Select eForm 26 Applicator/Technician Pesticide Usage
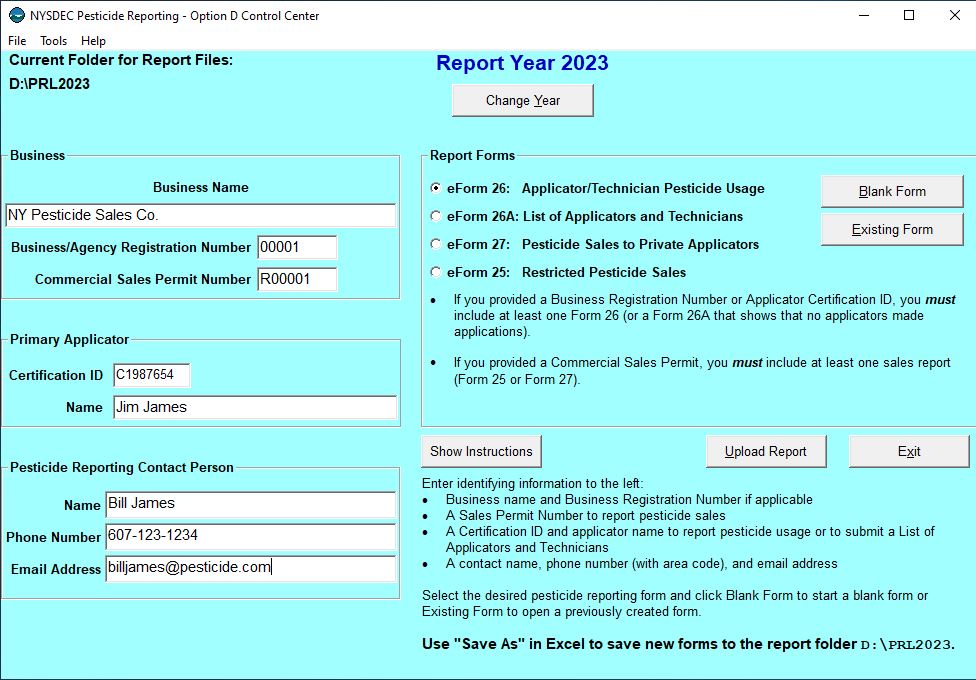The width and height of the screenshot is (976, 680). coord(436,188)
